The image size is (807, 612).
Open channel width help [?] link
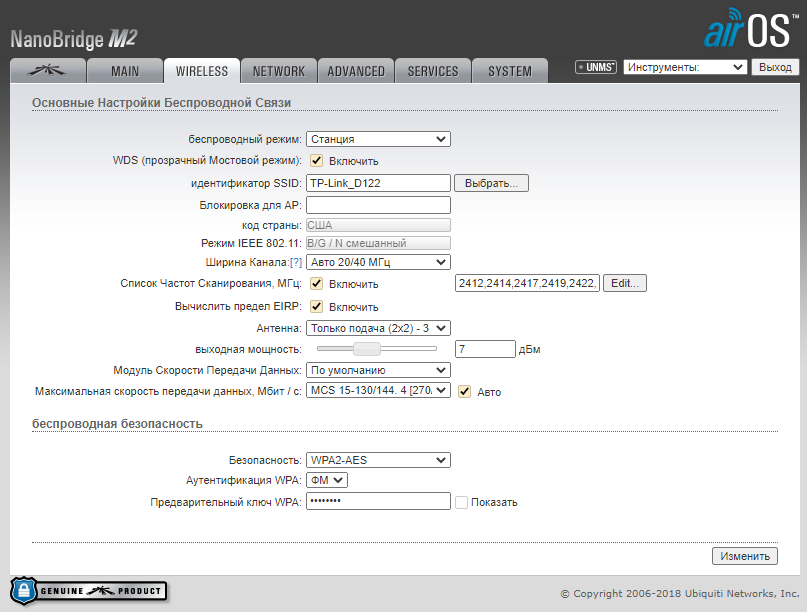pyautogui.click(x=296, y=263)
